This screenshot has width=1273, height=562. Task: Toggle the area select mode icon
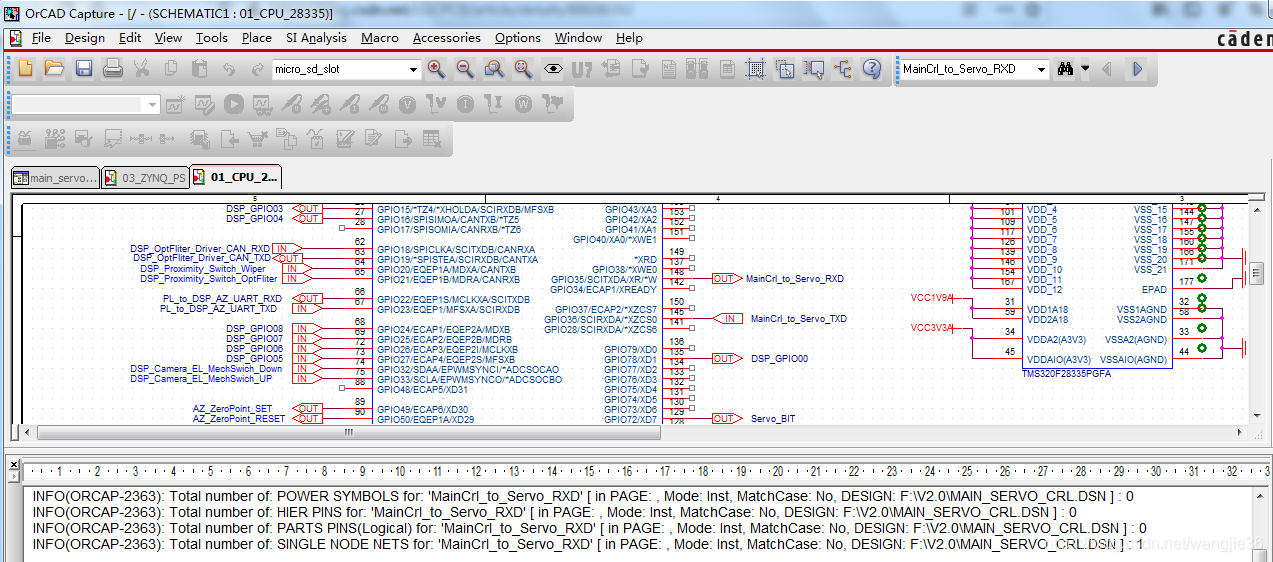pos(785,69)
